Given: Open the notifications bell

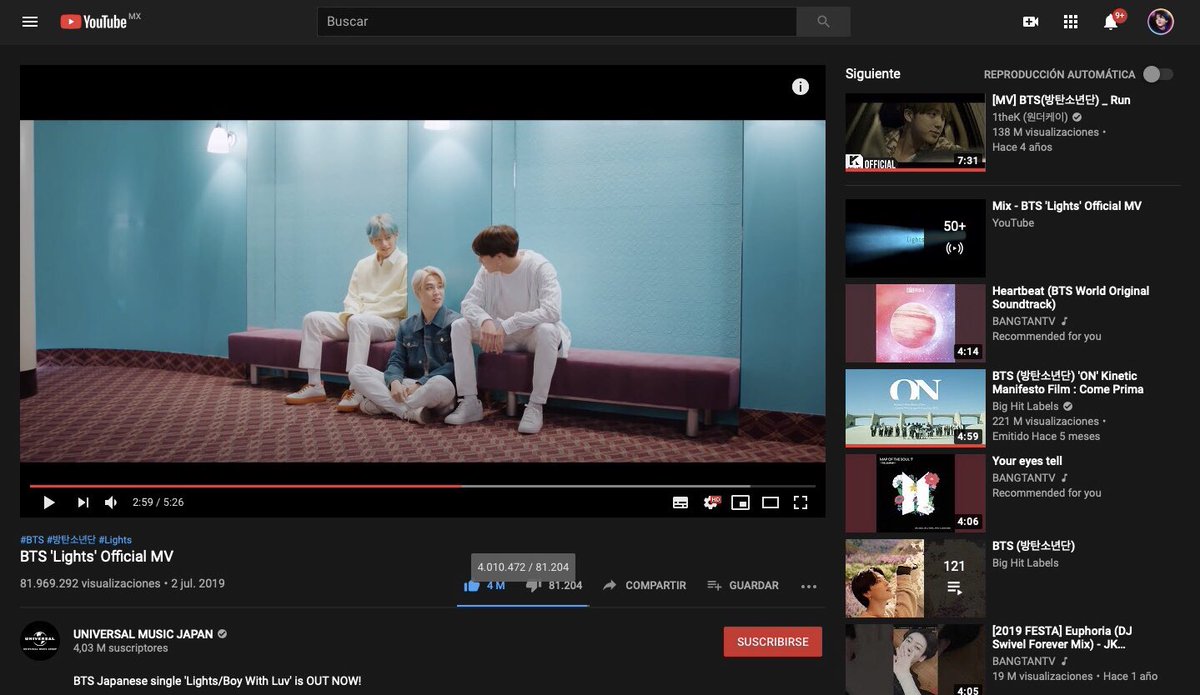Looking at the screenshot, I should (x=1111, y=21).
